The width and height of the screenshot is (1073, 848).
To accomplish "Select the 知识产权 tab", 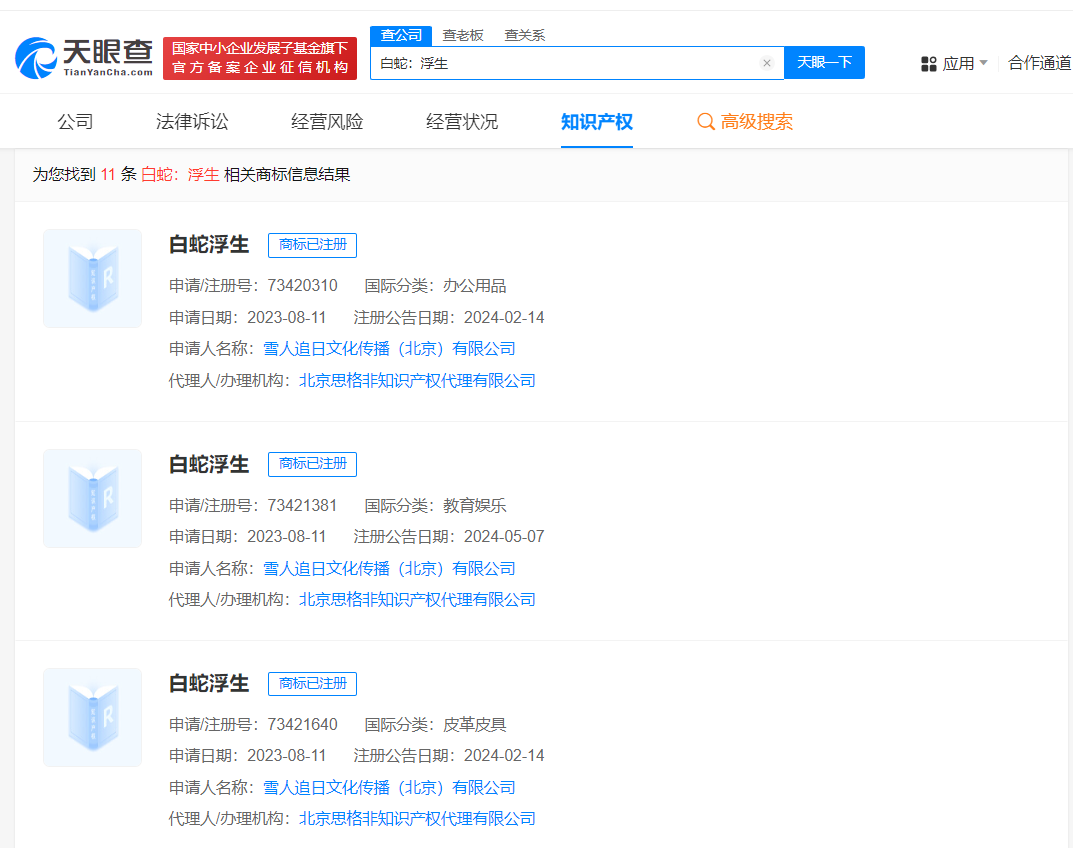I will click(x=597, y=121).
